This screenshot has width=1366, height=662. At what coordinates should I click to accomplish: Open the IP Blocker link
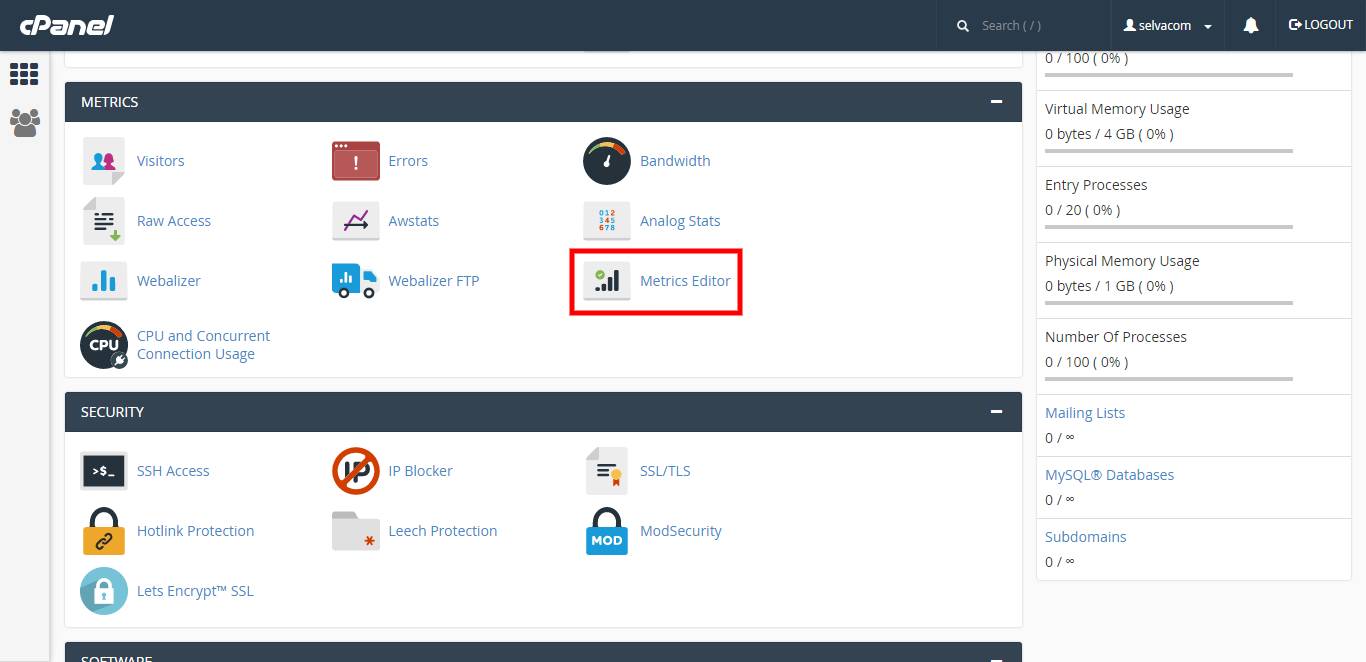click(x=420, y=471)
